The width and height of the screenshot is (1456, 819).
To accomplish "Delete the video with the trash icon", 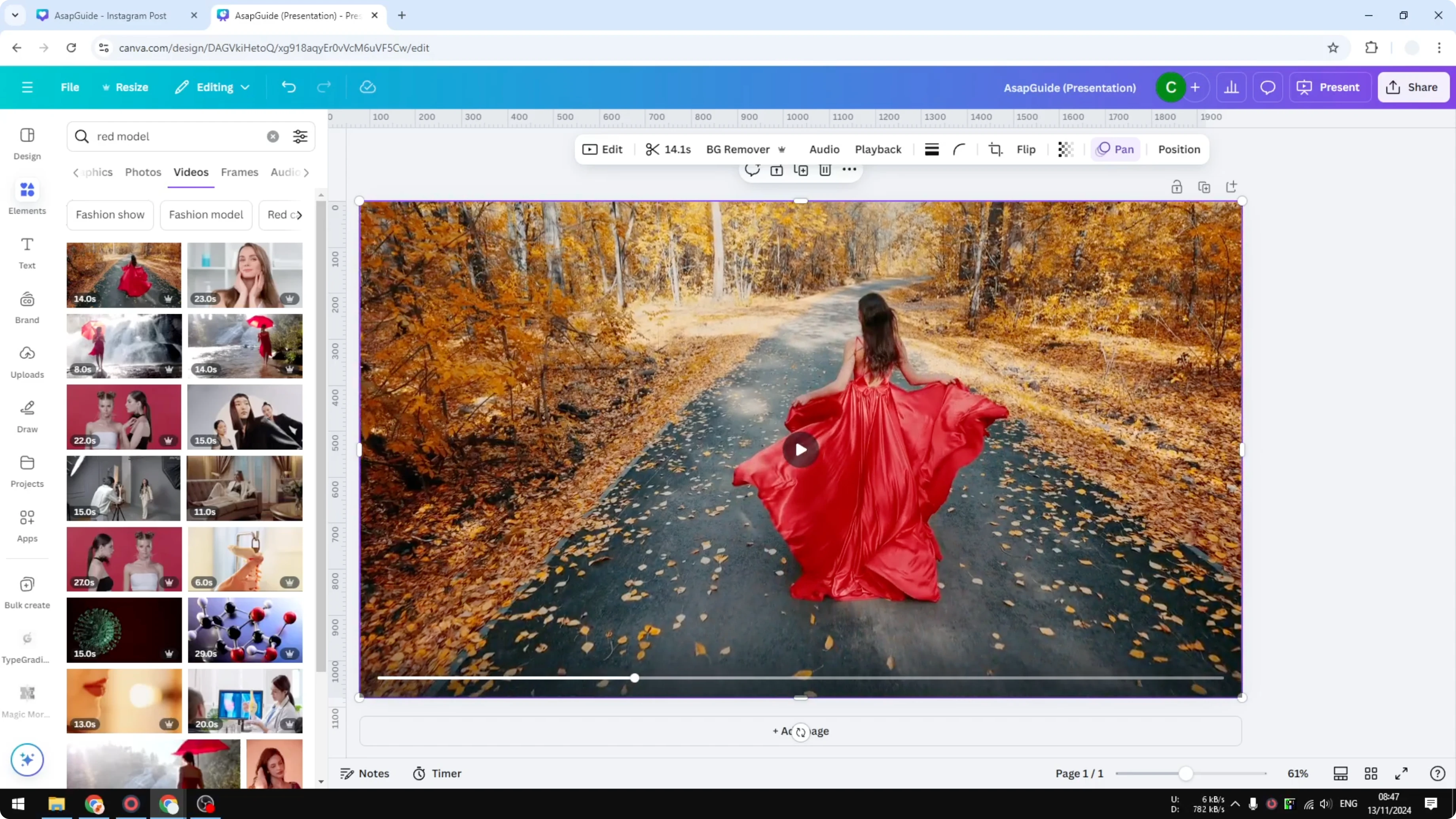I will 825,170.
